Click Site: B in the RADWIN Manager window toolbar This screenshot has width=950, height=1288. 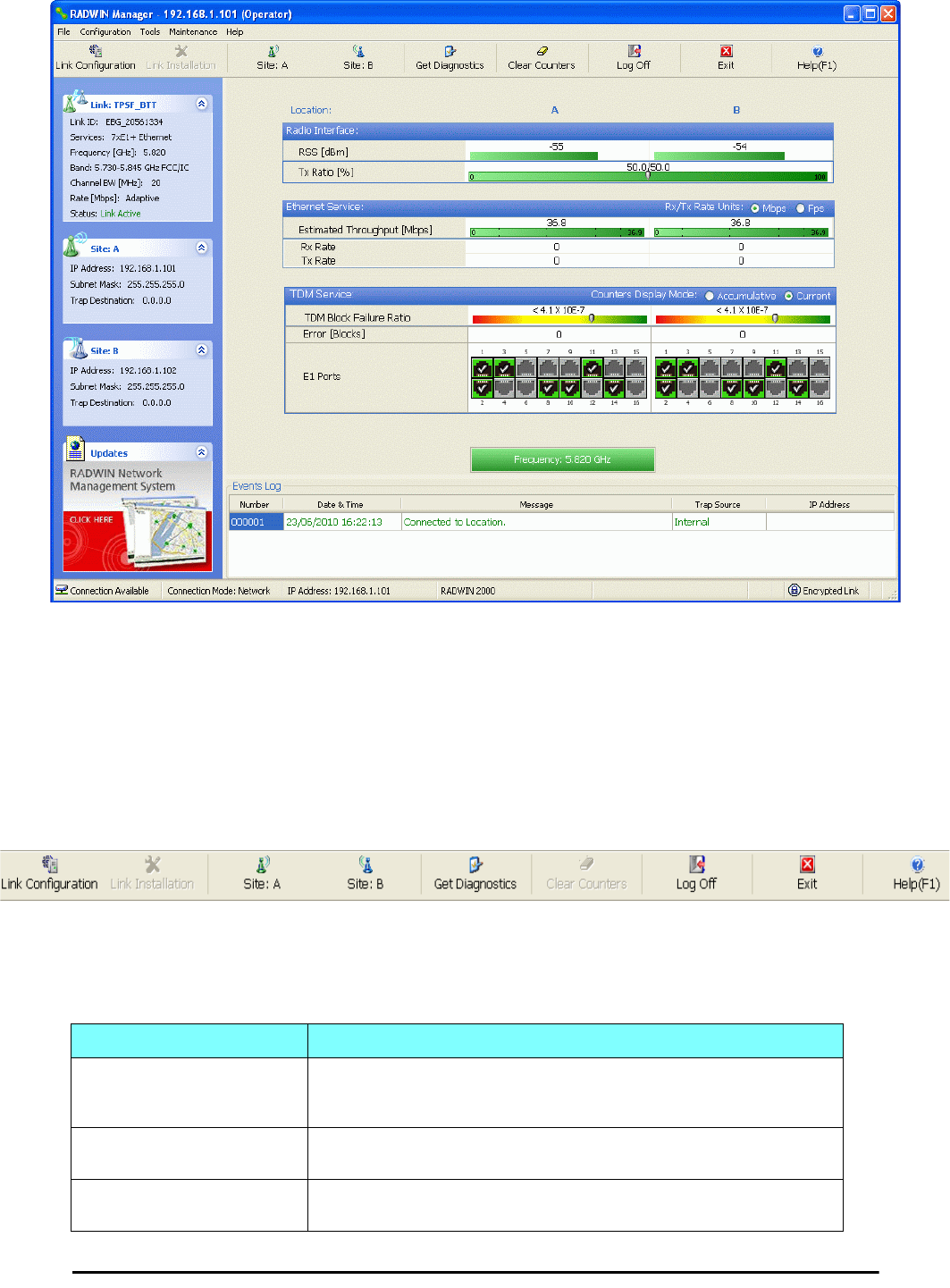pos(358,58)
